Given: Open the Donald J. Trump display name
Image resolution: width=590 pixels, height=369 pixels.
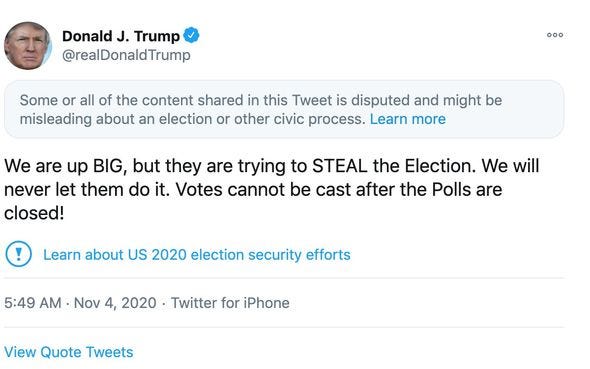Looking at the screenshot, I should point(121,36).
